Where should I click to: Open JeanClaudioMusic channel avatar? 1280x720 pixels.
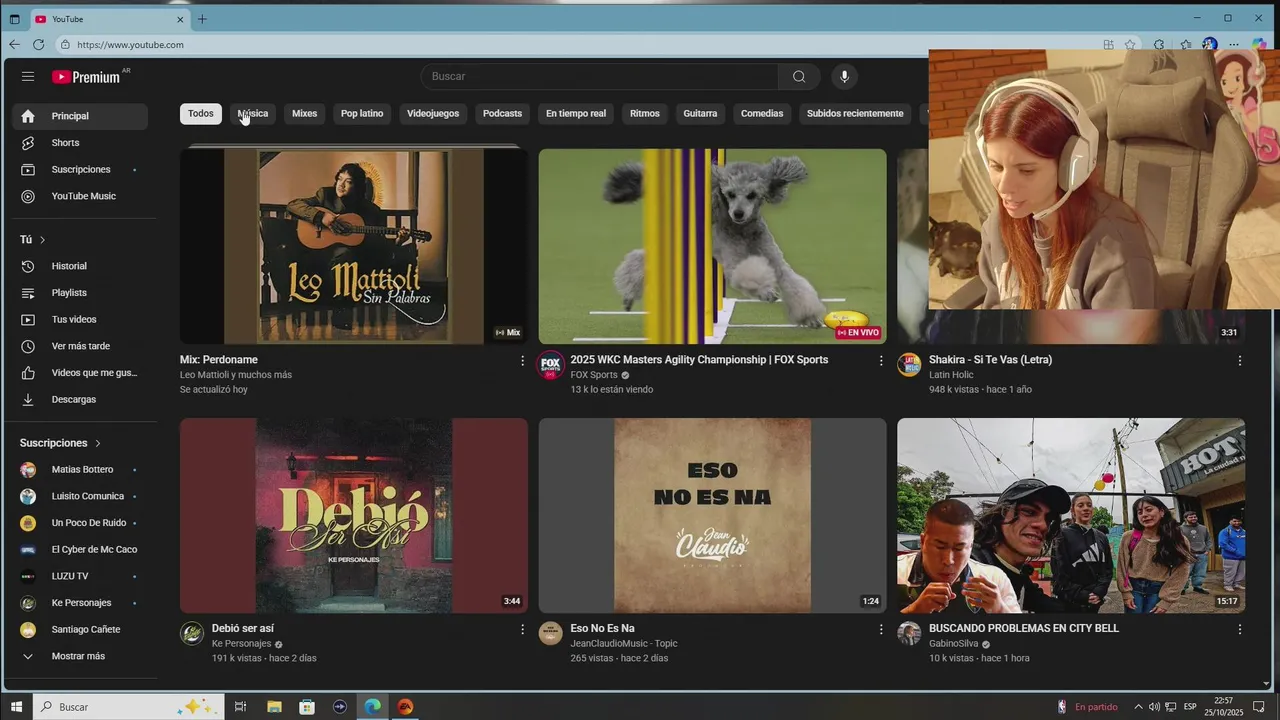coord(551,634)
